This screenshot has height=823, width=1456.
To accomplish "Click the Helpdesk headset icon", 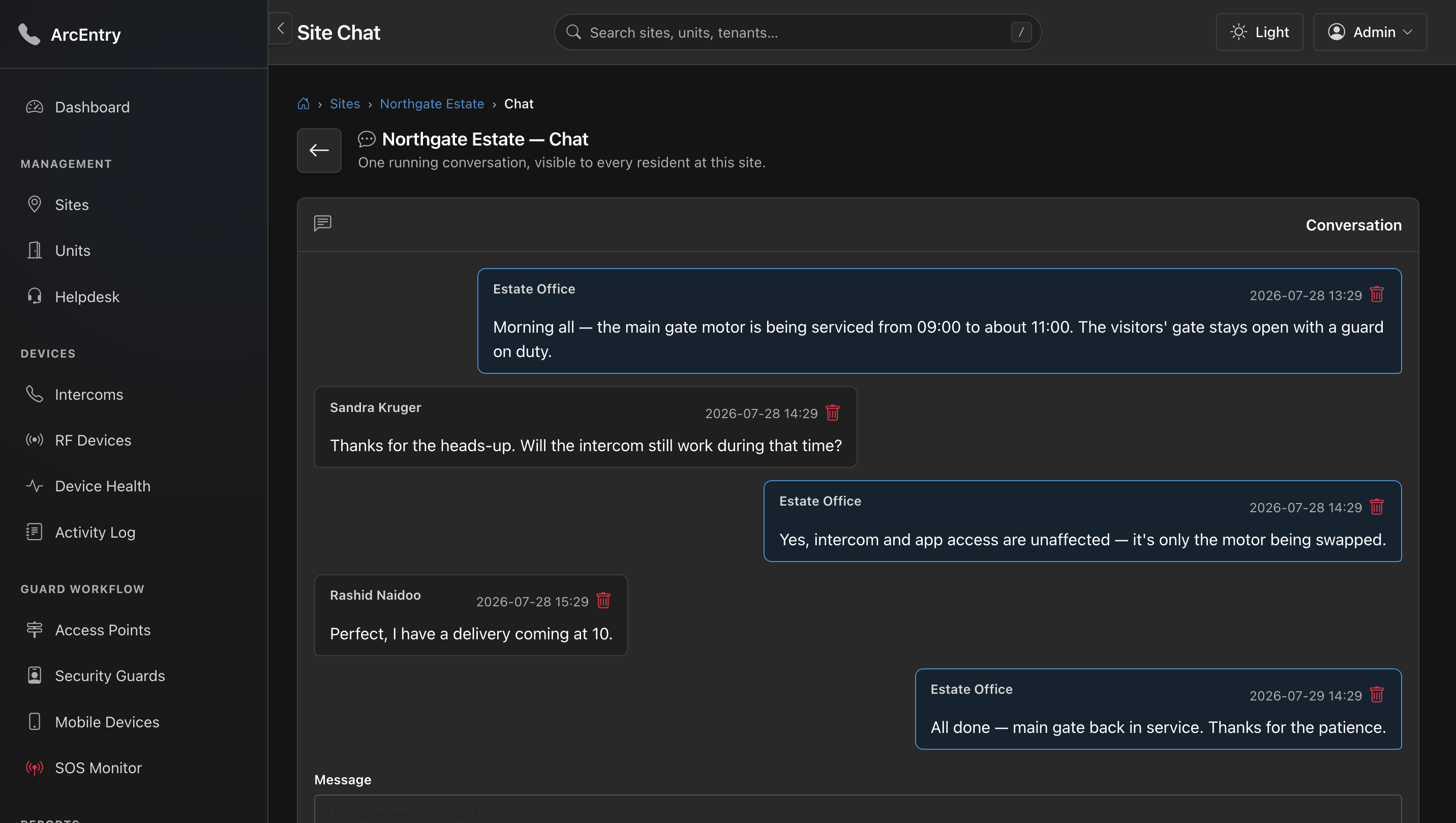I will [35, 297].
